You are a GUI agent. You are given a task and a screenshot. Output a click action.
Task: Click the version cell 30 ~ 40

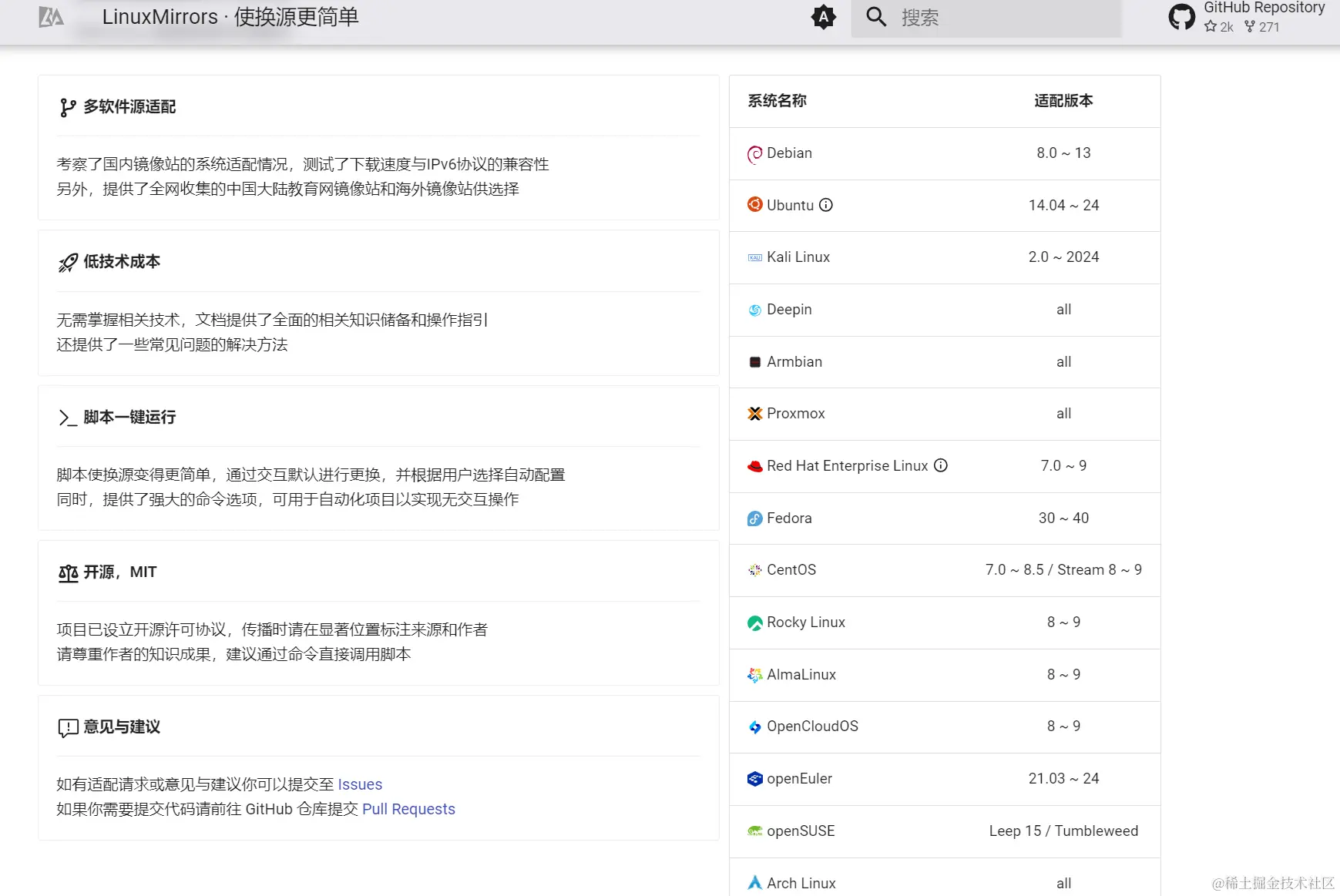click(x=1063, y=518)
